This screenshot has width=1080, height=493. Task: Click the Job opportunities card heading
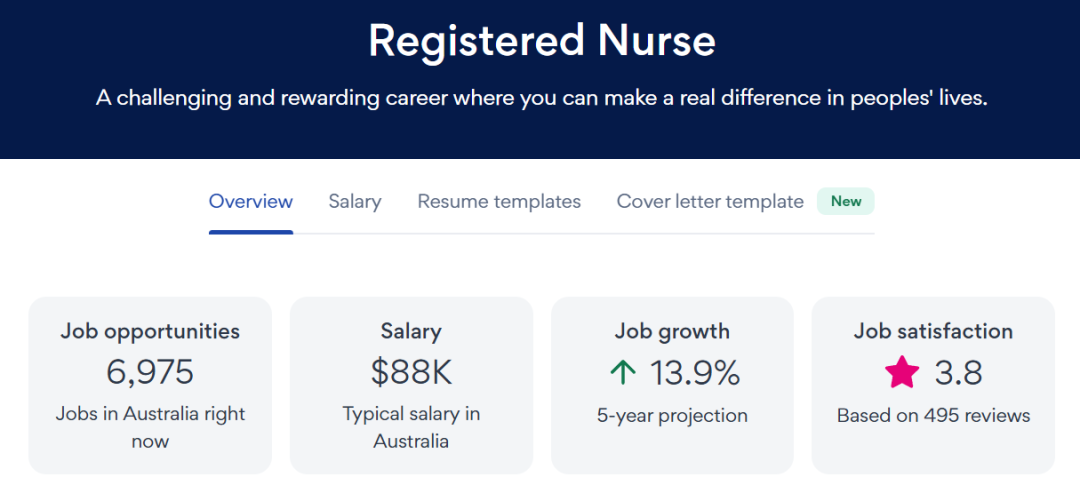pos(150,331)
